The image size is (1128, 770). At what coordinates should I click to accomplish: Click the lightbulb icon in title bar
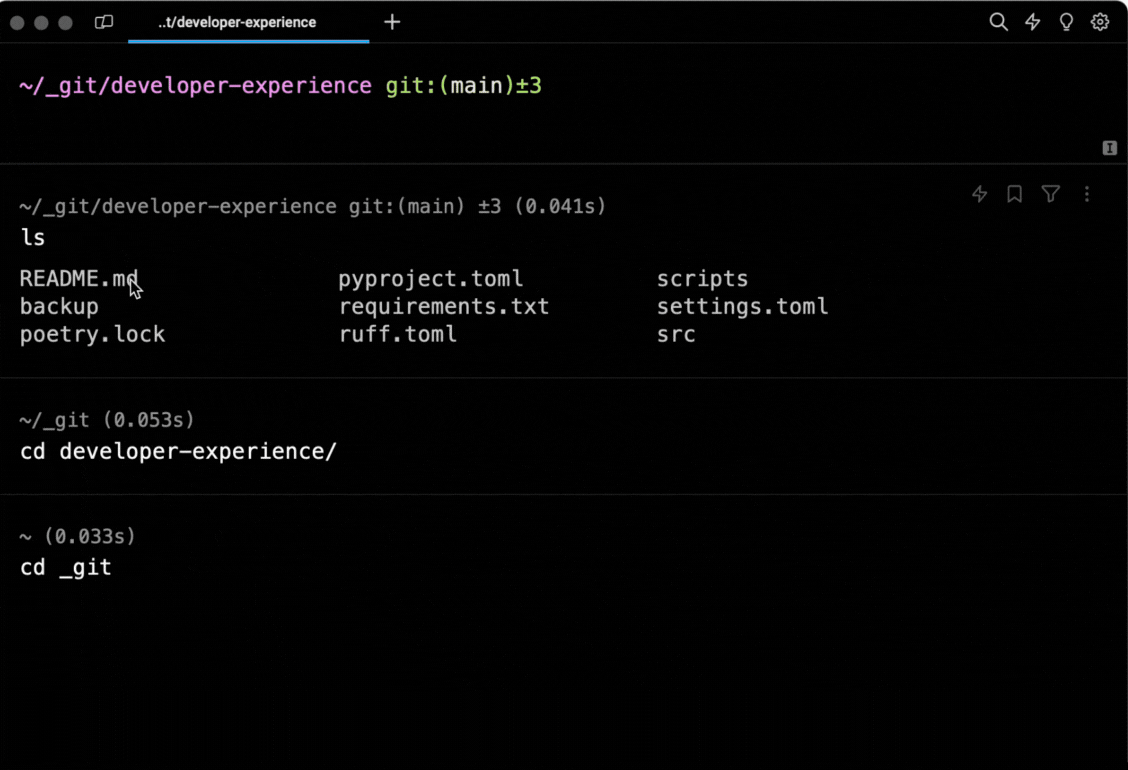(1066, 22)
